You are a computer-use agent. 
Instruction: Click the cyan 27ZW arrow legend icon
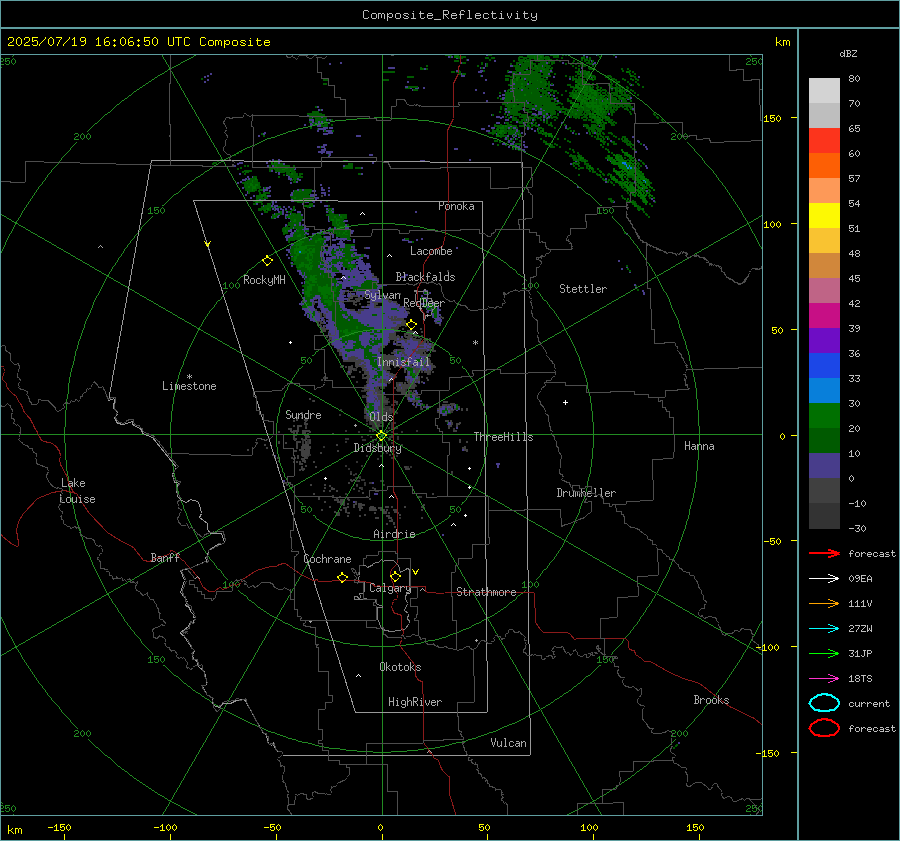[x=824, y=629]
